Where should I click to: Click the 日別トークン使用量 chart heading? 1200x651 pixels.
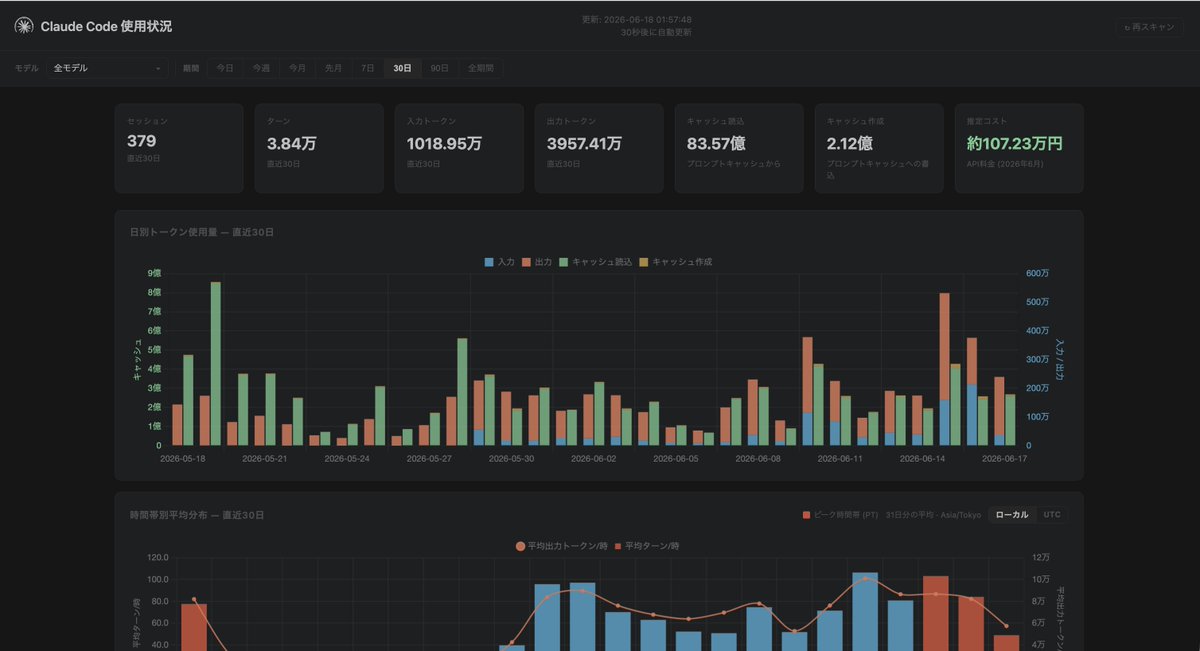202,232
